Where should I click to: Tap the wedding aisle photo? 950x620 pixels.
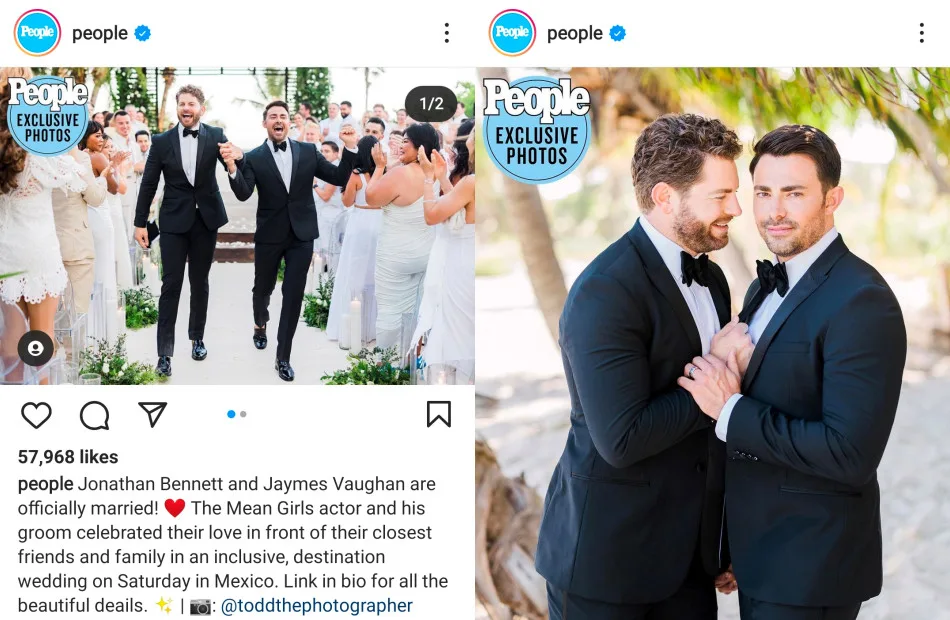coord(238,225)
